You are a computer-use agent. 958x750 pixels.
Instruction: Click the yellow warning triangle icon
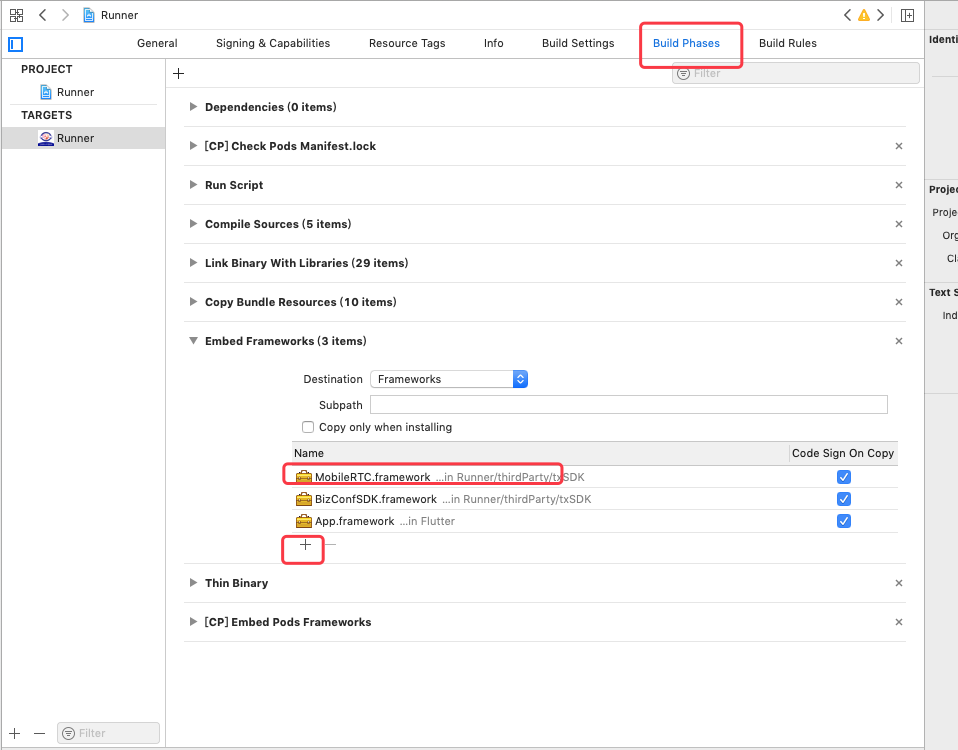click(x=863, y=15)
